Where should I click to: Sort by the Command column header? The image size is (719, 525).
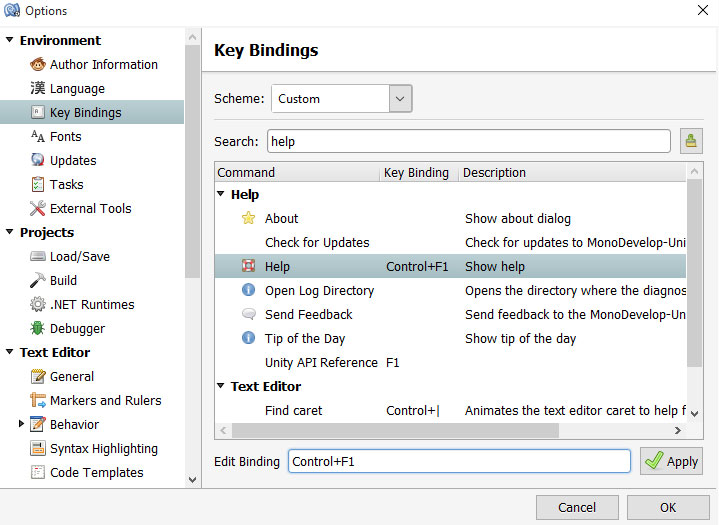[297, 172]
